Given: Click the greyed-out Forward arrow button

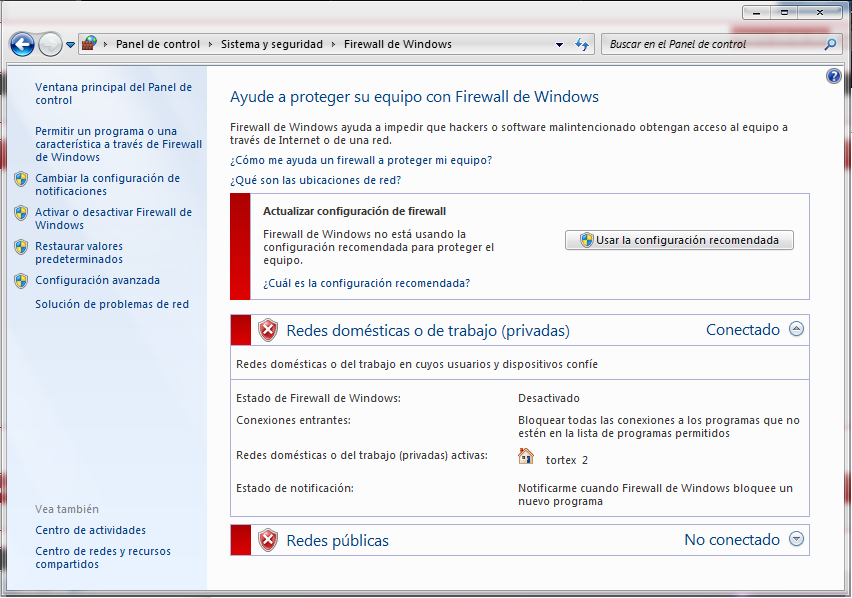Looking at the screenshot, I should click(51, 45).
